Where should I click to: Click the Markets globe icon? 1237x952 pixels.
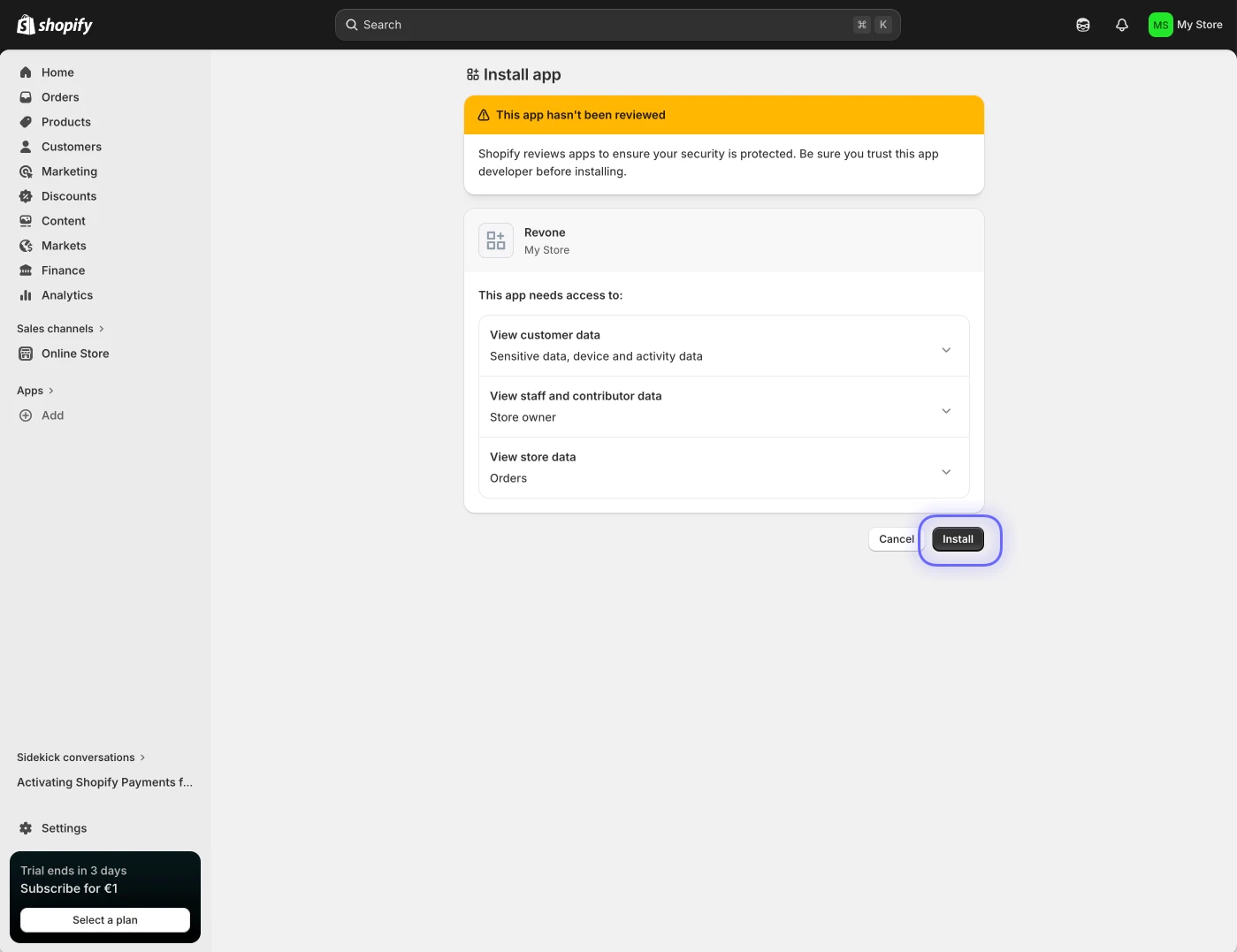[x=26, y=246]
